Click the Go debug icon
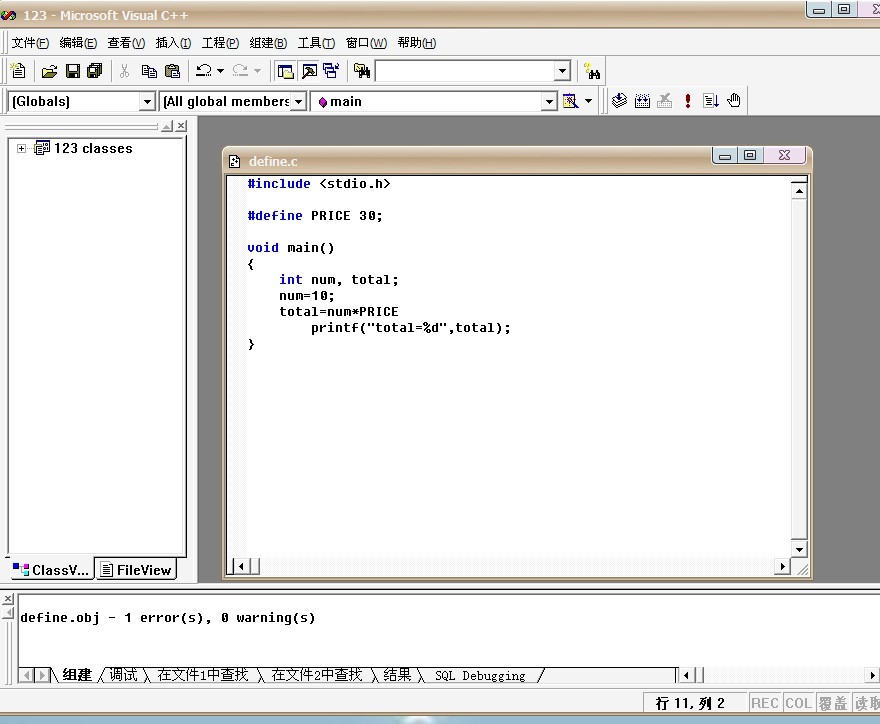 (711, 100)
